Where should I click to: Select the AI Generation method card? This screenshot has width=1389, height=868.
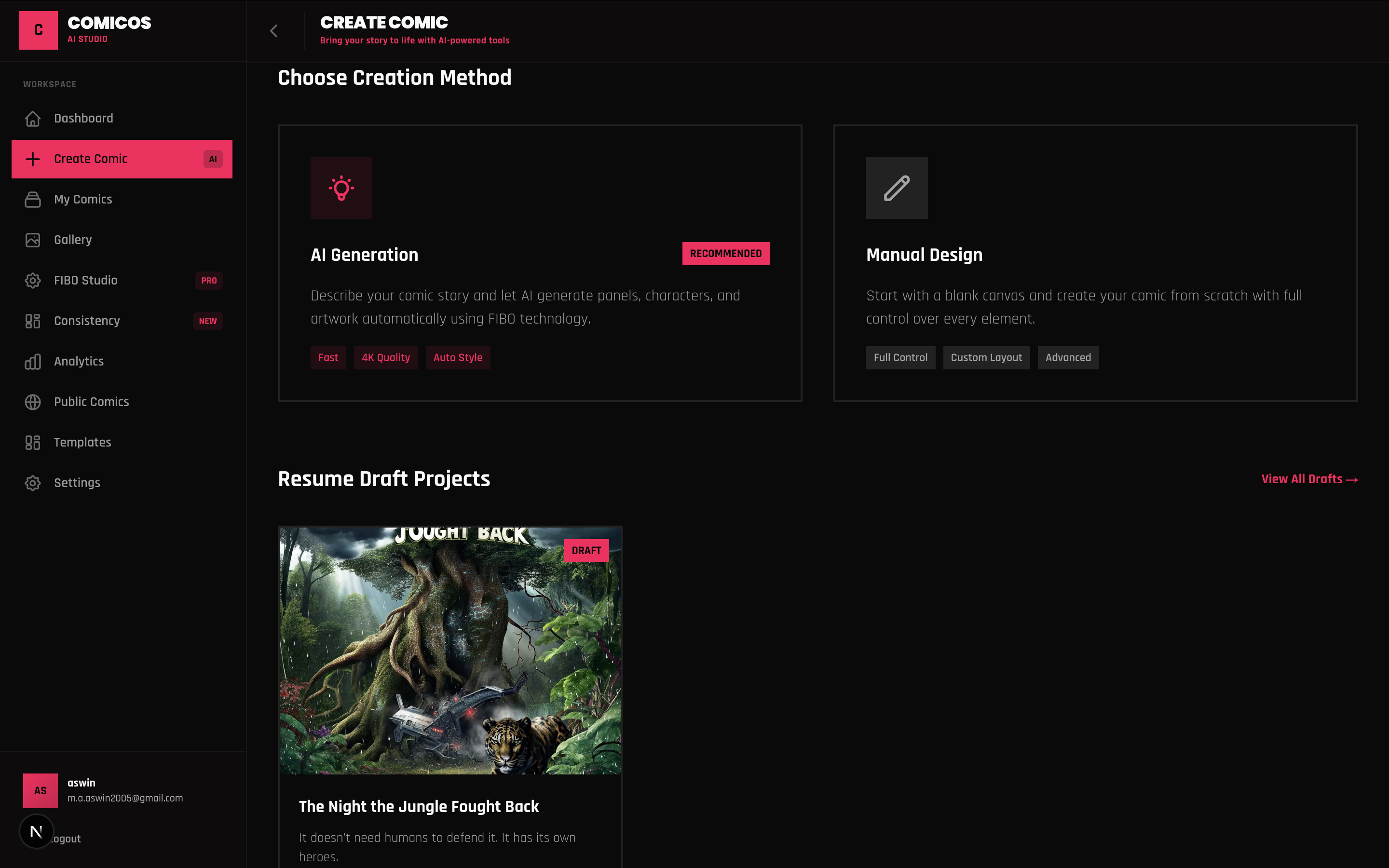pyautogui.click(x=540, y=270)
